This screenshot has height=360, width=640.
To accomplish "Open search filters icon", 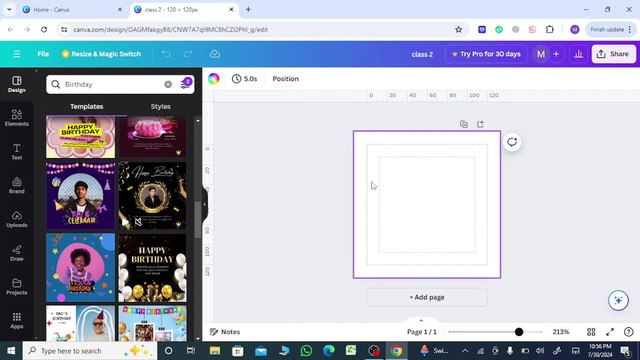I will [x=185, y=84].
